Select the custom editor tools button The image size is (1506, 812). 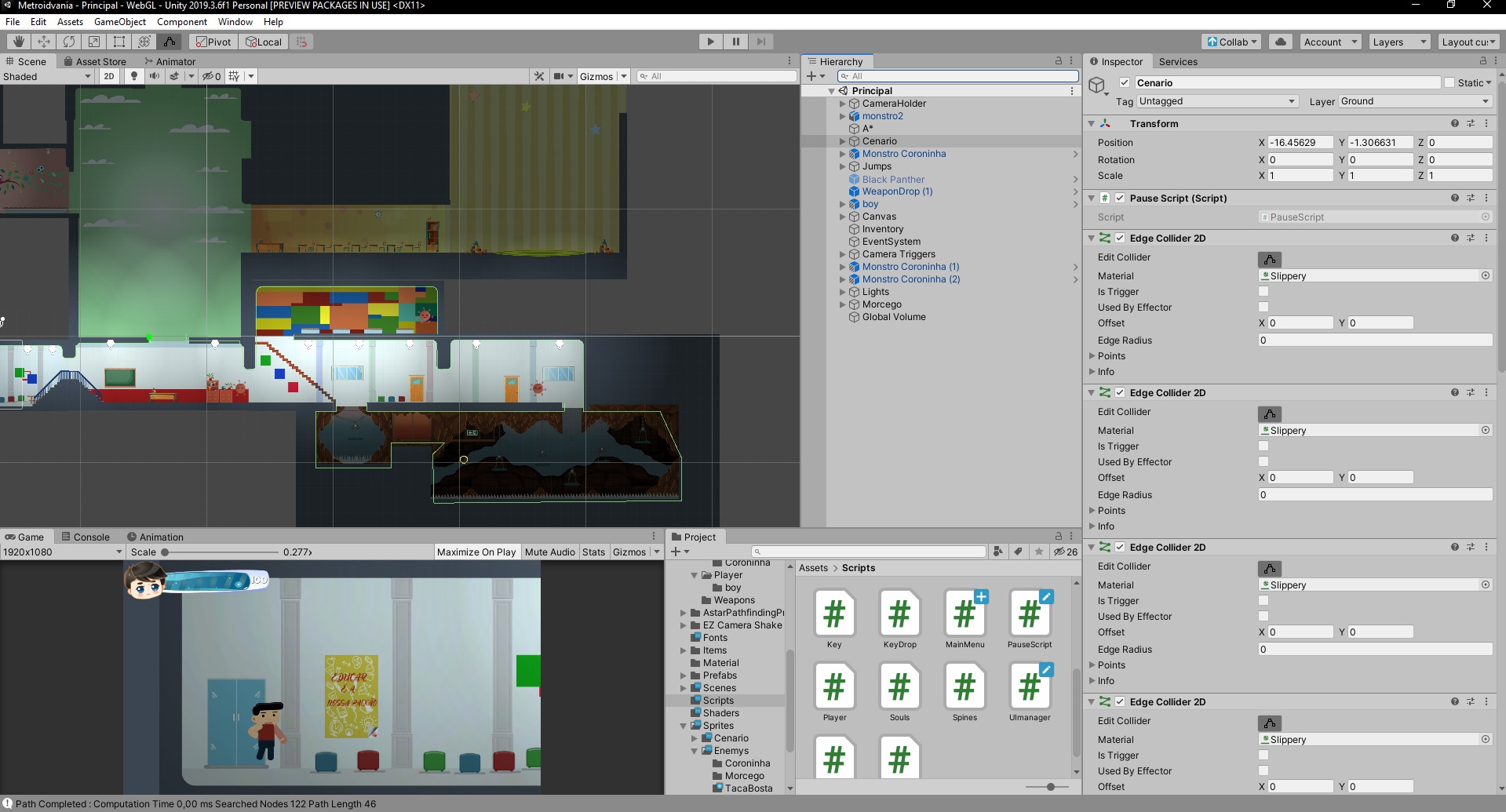(170, 42)
